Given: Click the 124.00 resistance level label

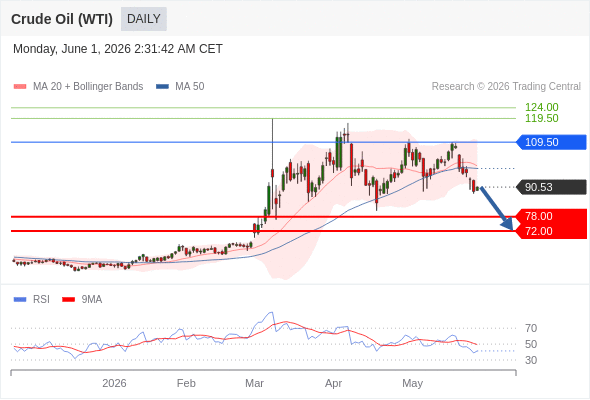Looking at the screenshot, I should point(541,107).
